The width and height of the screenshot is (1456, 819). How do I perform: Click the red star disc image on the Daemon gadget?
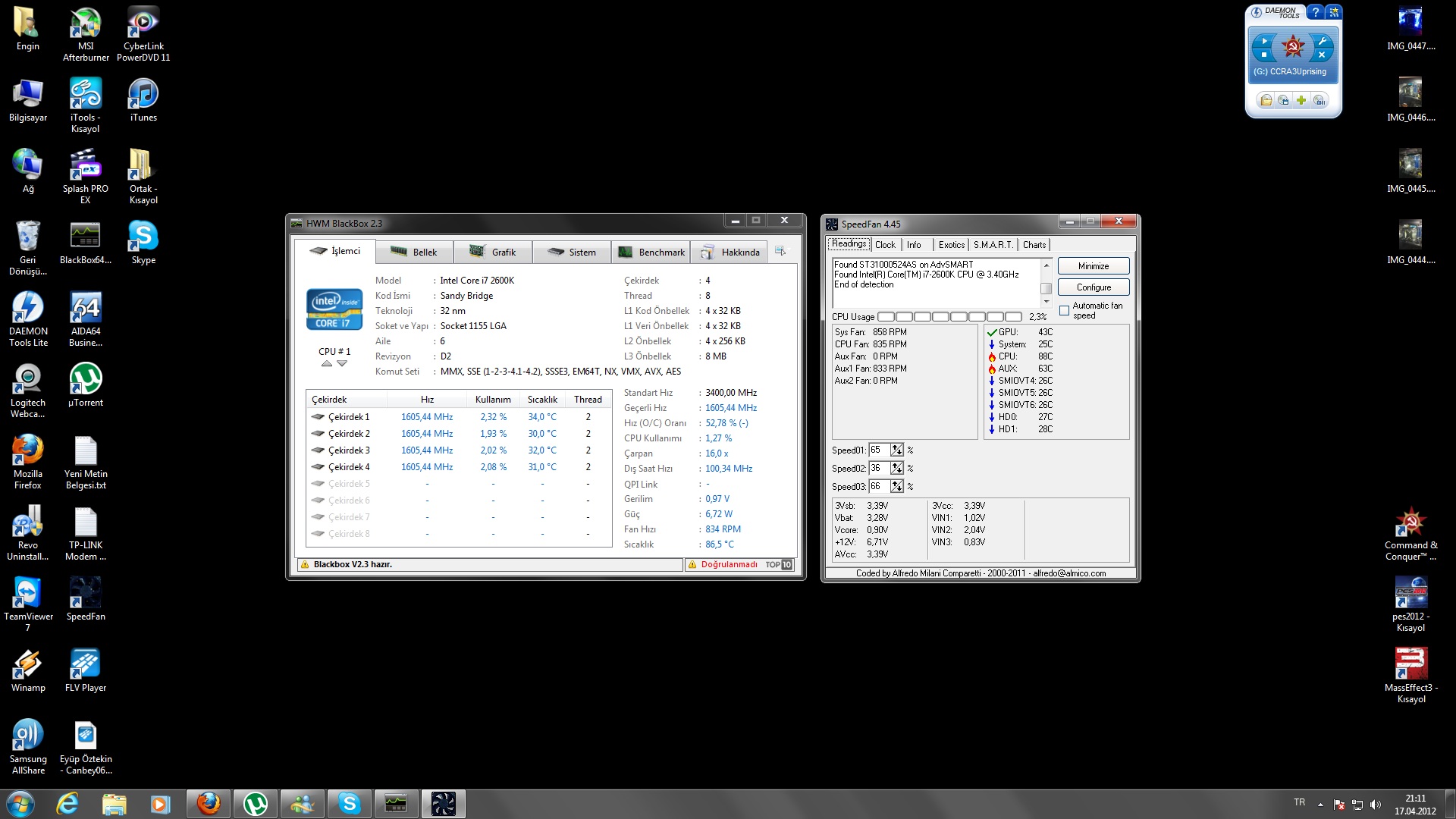click(1293, 48)
